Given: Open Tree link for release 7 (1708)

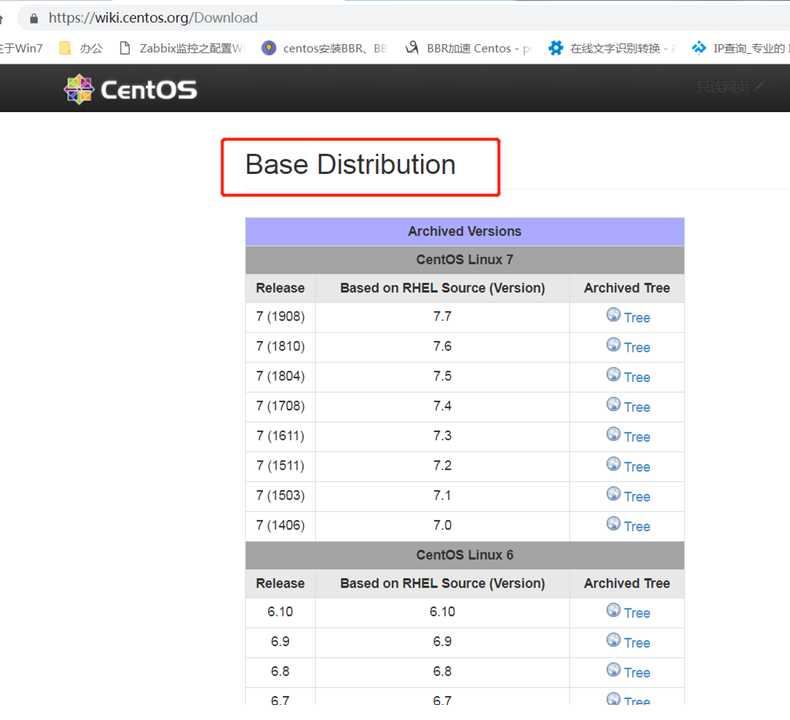Looking at the screenshot, I should tap(637, 407).
